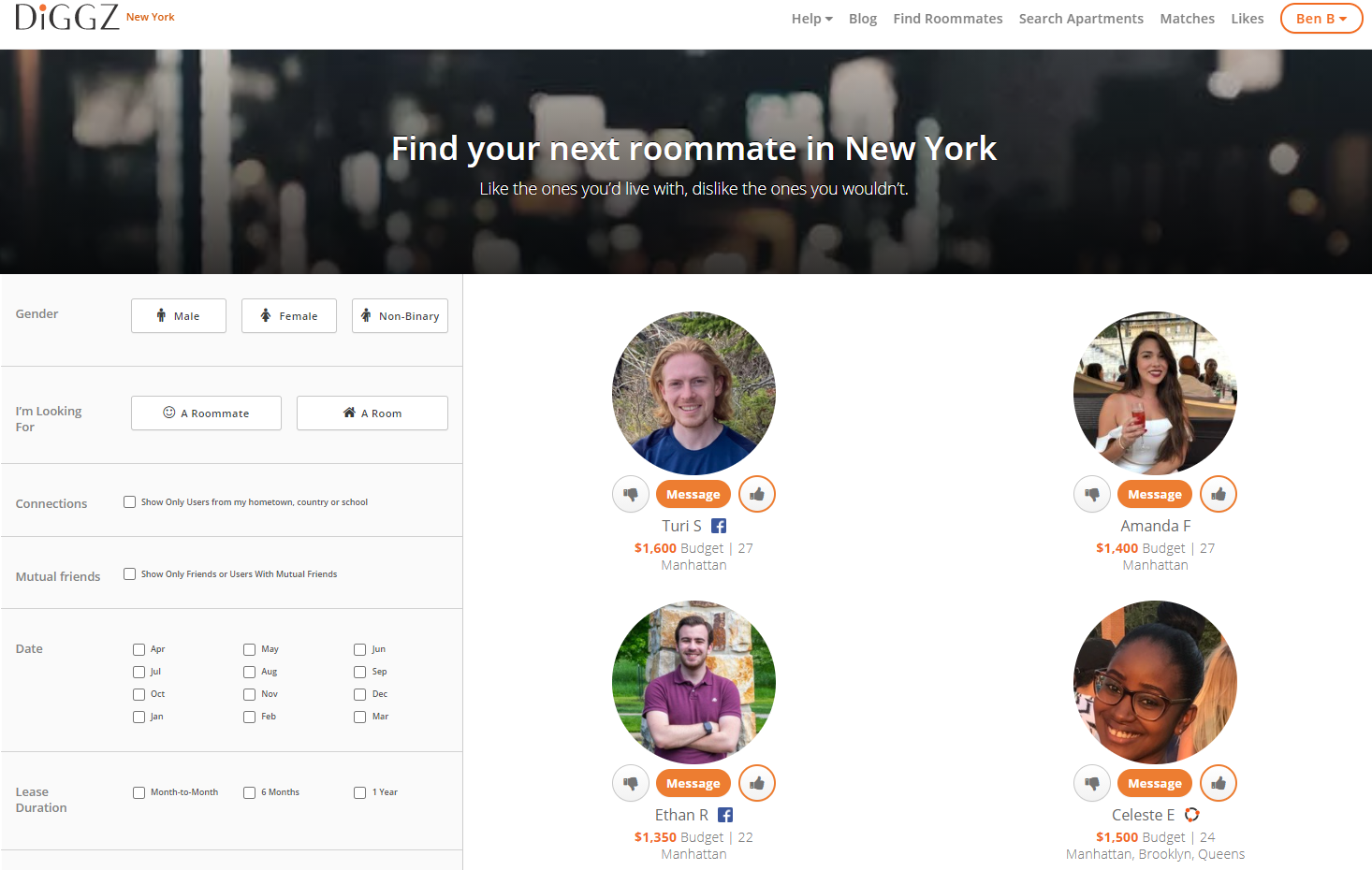
Task: View your Matches
Action: [1188, 19]
